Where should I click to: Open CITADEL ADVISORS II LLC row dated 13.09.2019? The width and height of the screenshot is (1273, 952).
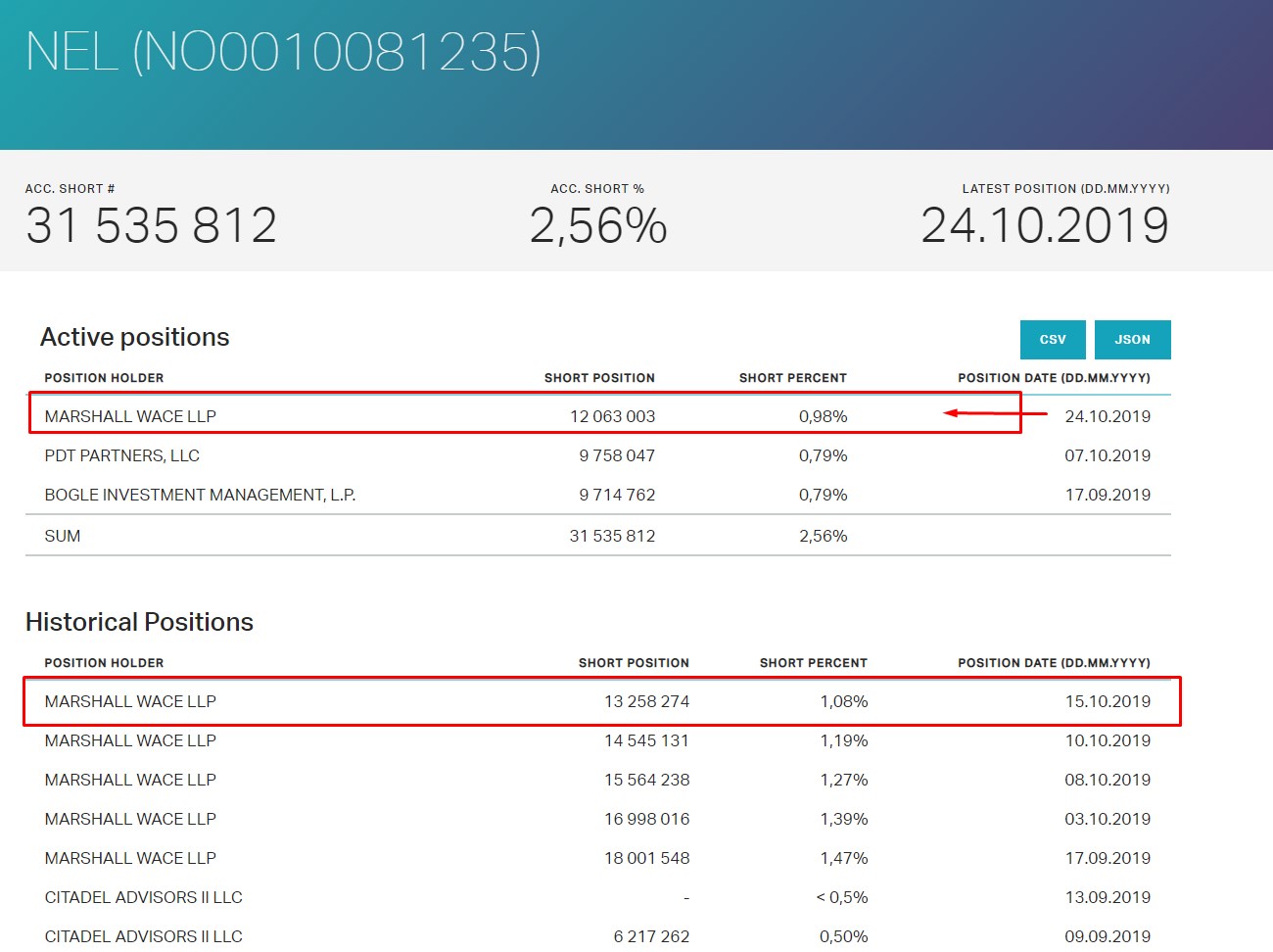click(143, 897)
